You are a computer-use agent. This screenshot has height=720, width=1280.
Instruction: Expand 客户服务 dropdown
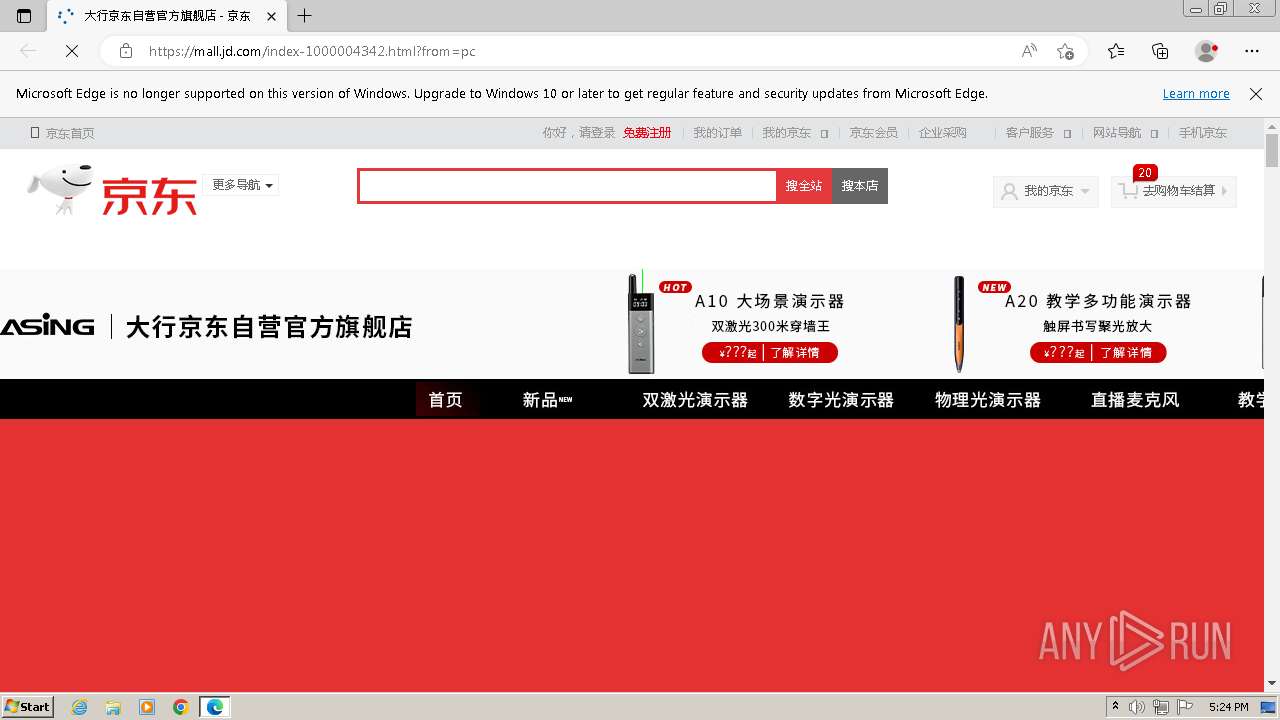1038,133
